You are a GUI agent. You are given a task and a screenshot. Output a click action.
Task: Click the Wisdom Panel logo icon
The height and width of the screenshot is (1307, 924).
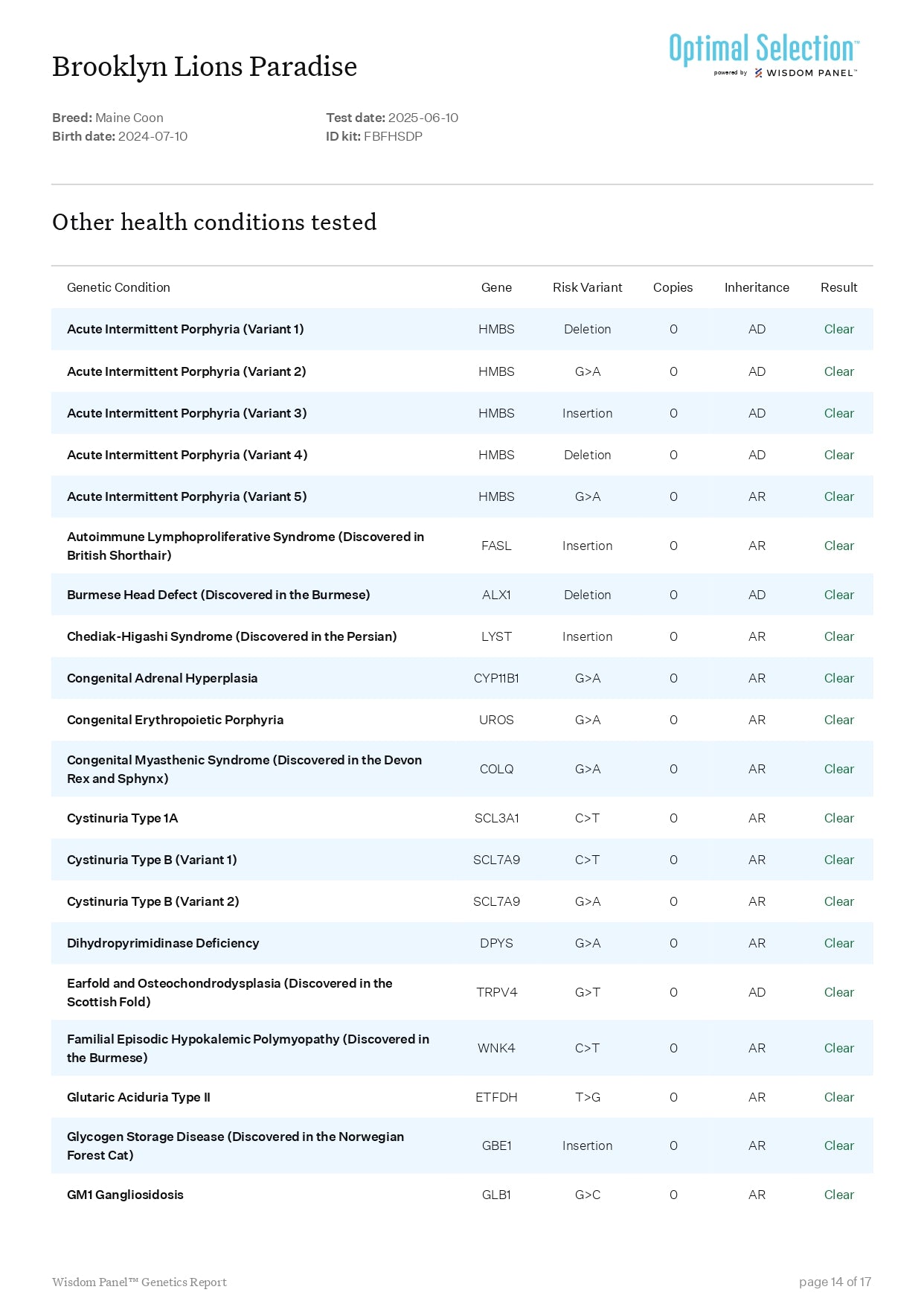(758, 73)
